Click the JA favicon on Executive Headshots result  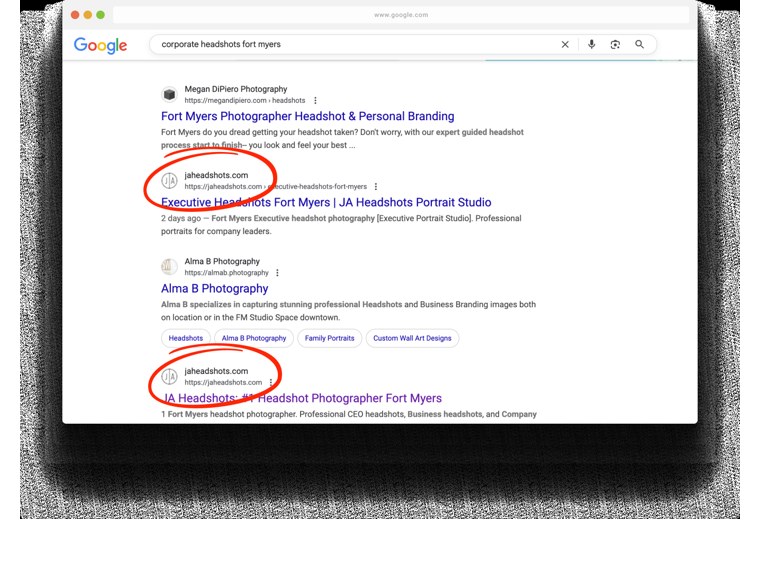169,180
